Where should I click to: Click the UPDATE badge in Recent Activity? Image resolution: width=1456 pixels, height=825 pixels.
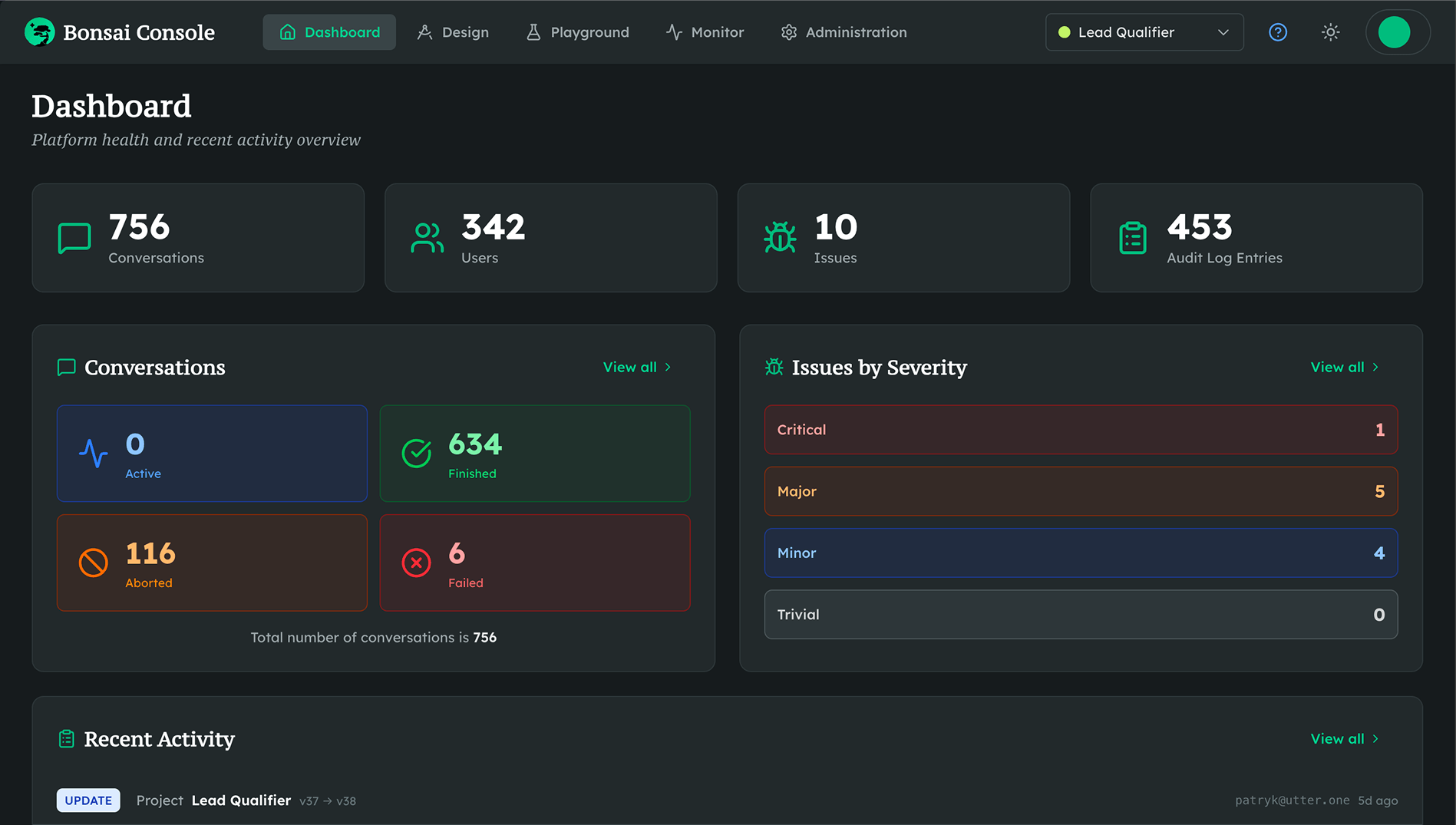click(x=87, y=800)
